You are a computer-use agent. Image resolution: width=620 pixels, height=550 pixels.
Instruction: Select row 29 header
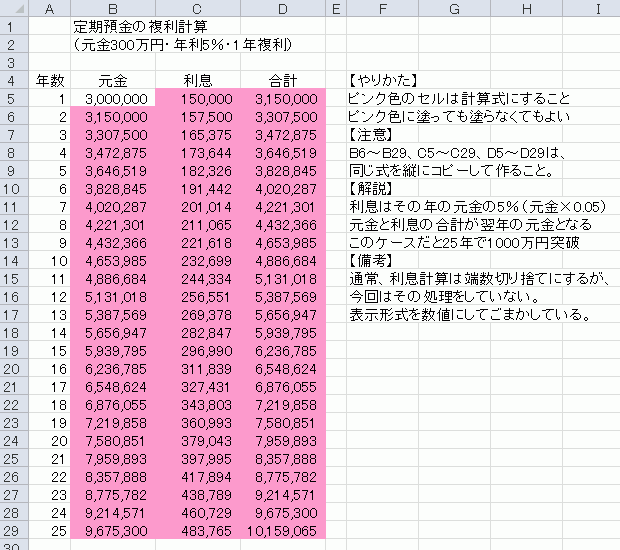[14, 531]
